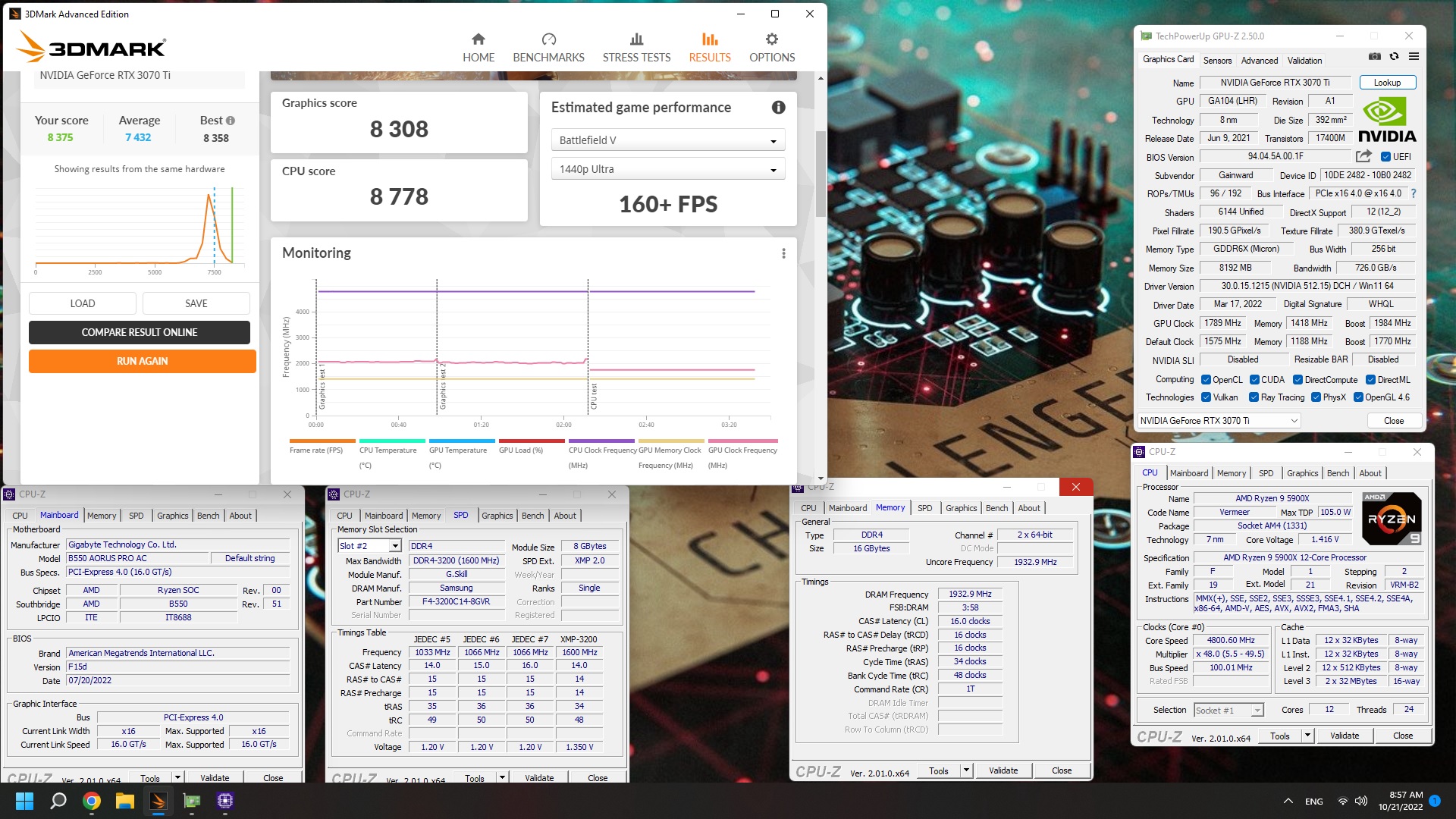
Task: Open Windows Start menu
Action: point(24,801)
